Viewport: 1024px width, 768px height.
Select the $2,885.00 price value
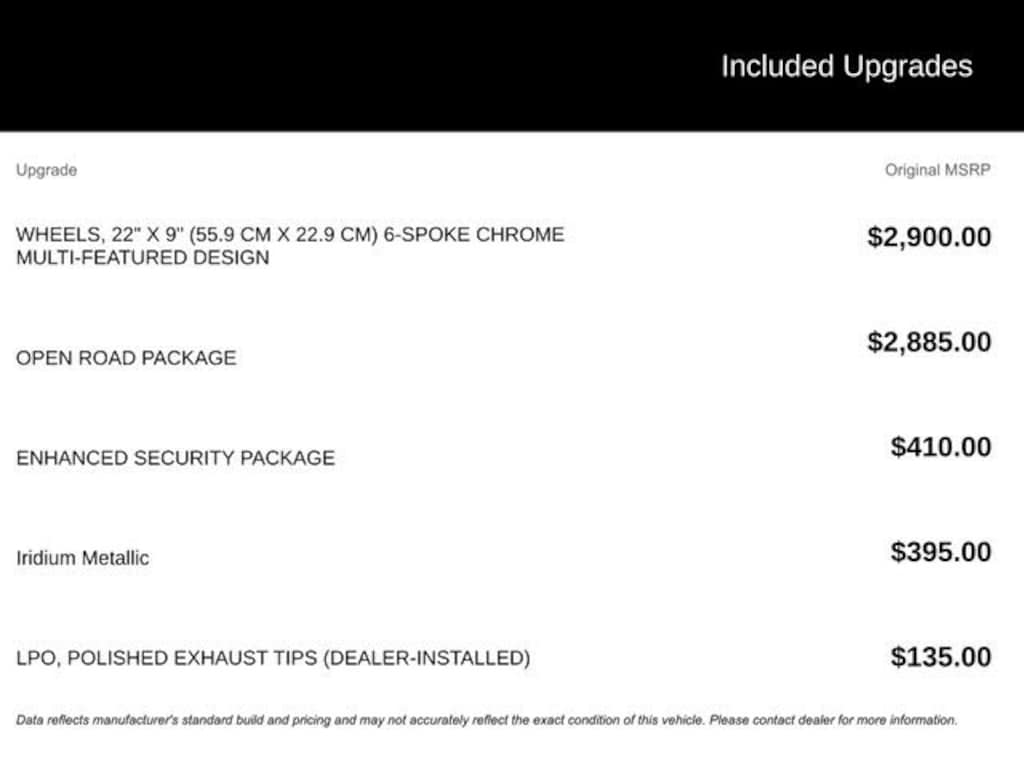(929, 342)
